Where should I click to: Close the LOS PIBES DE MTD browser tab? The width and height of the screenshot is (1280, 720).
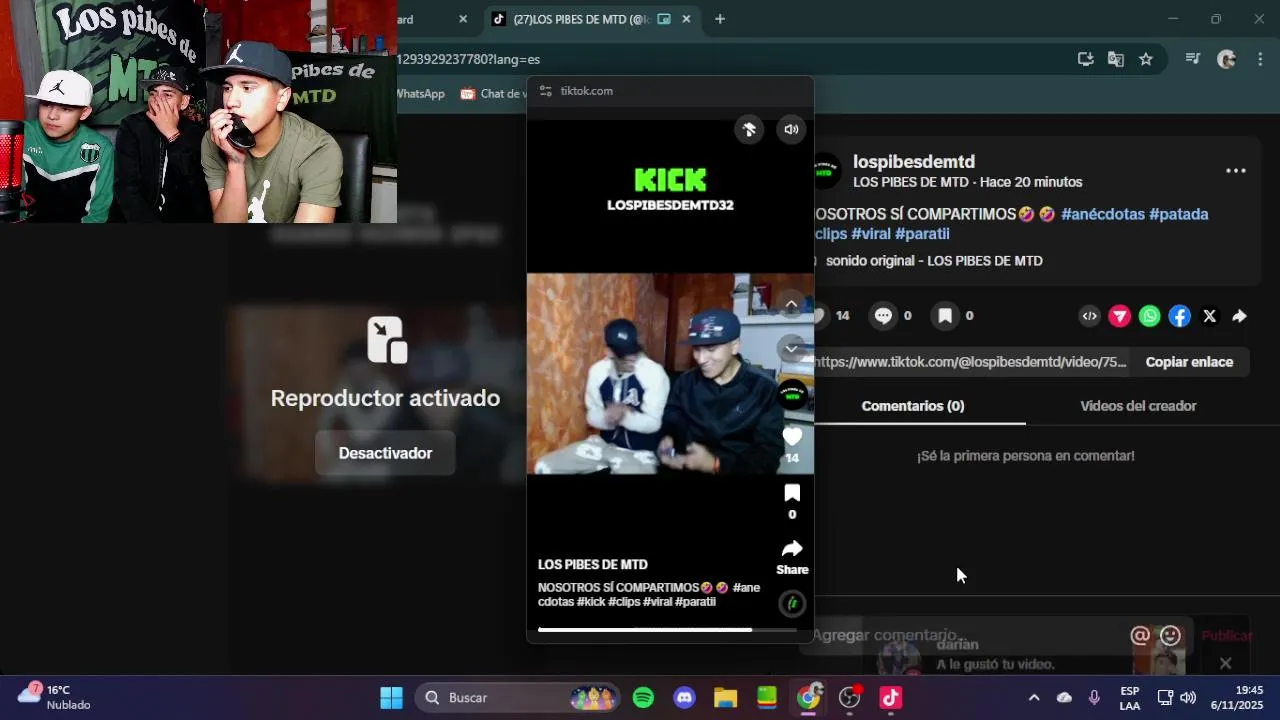click(x=686, y=19)
